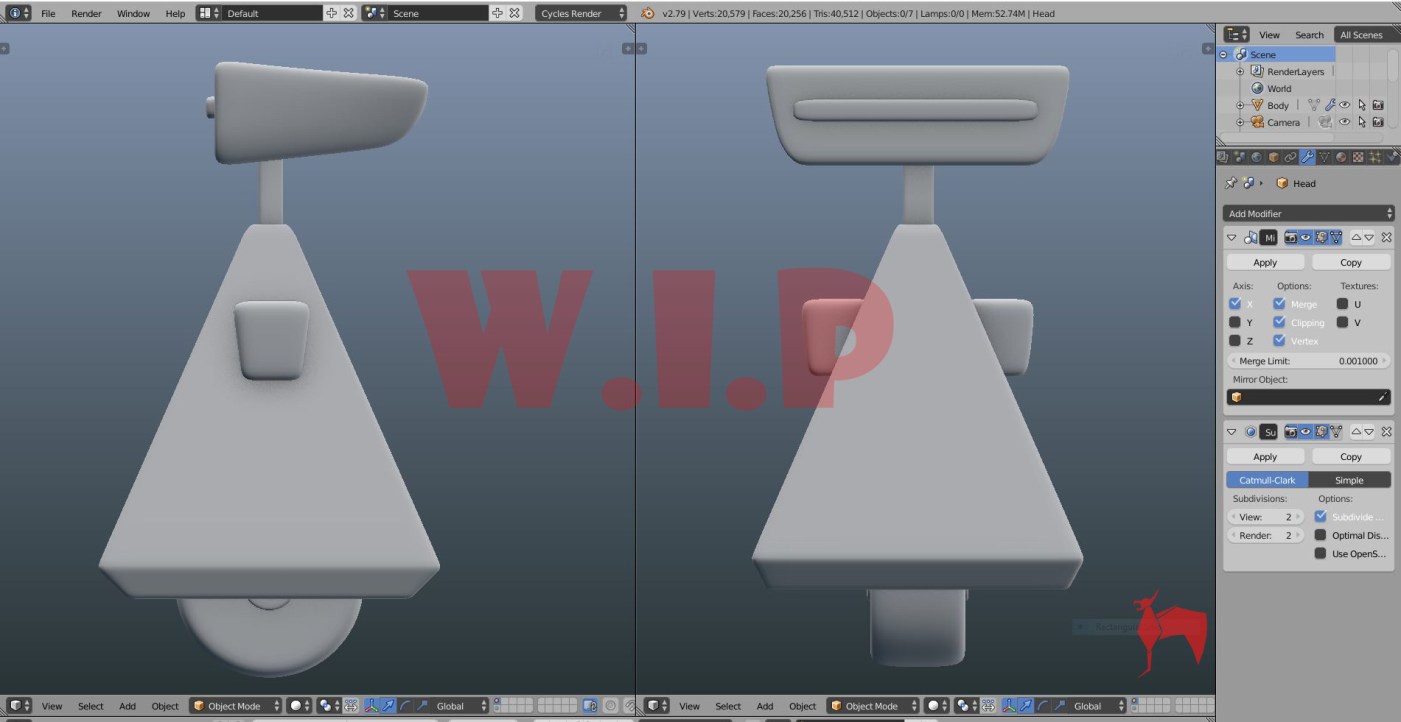Click the Material properties tab icon
The height and width of the screenshot is (722, 1401).
(x=1341, y=157)
